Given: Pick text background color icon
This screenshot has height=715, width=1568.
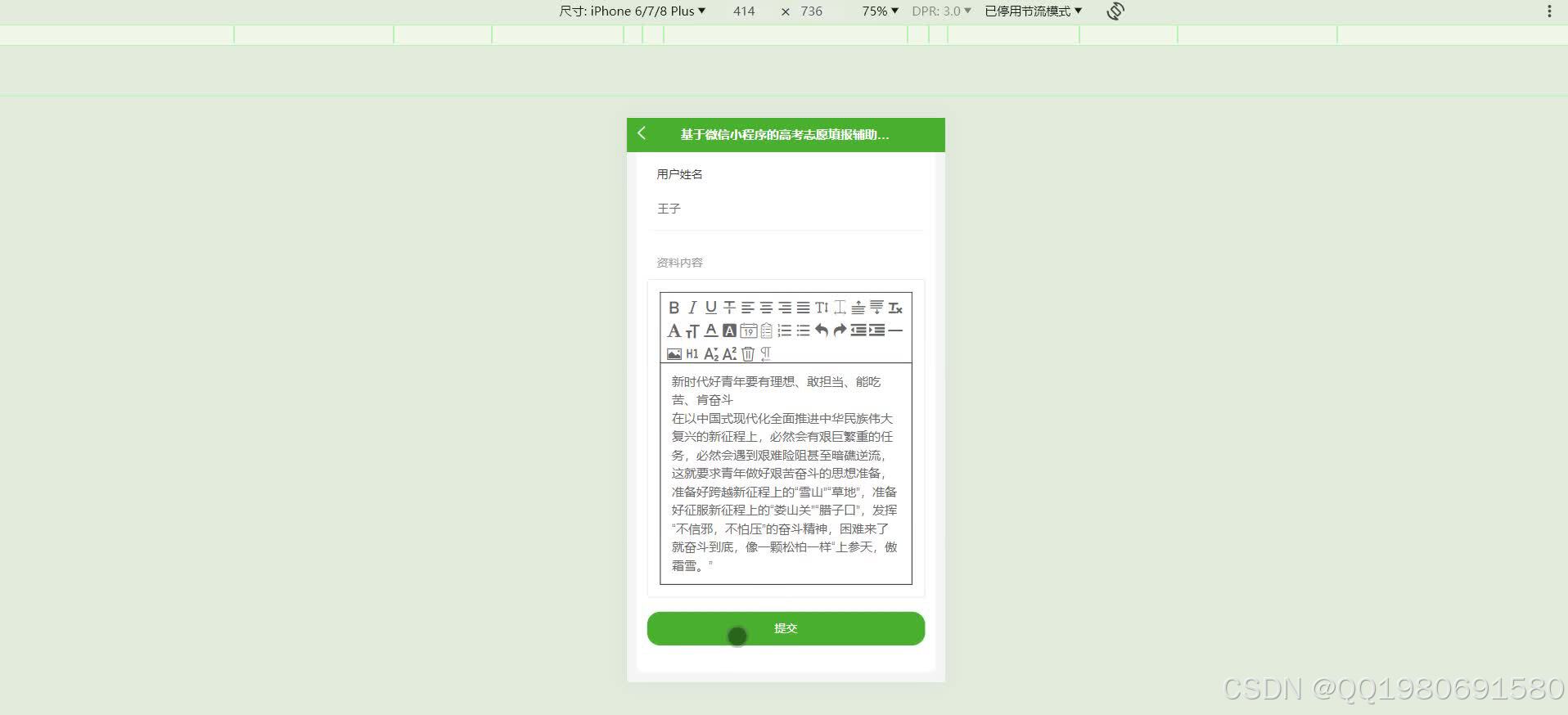Looking at the screenshot, I should point(729,331).
